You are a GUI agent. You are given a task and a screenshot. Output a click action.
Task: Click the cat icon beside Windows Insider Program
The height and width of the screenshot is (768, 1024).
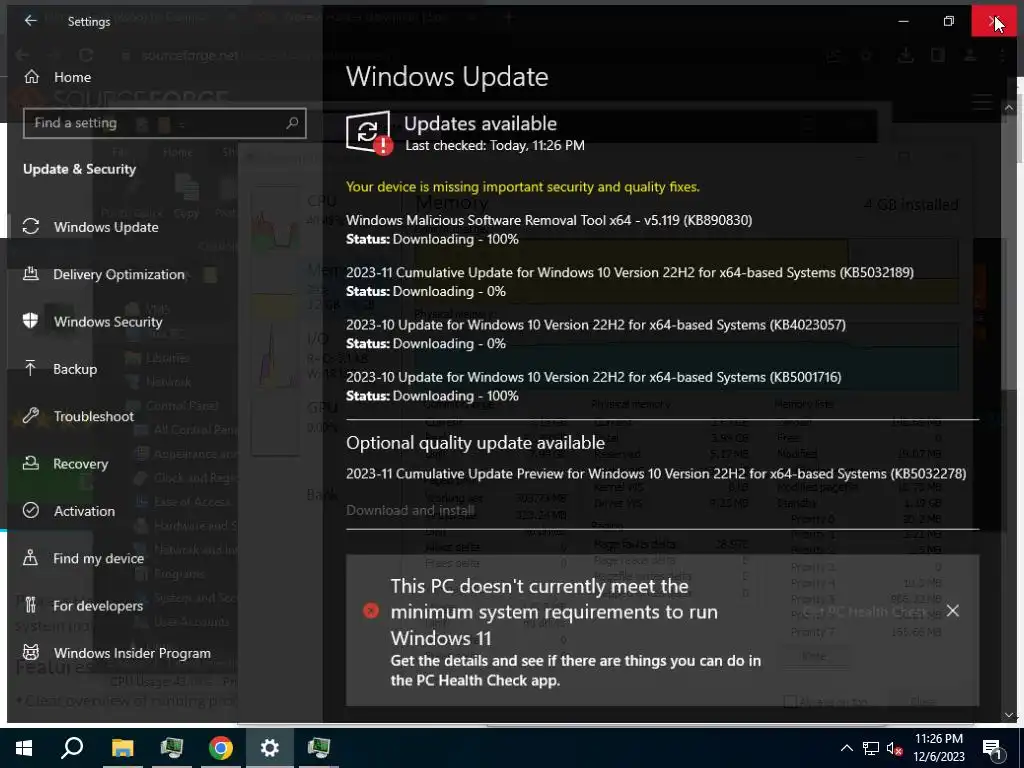coord(31,652)
